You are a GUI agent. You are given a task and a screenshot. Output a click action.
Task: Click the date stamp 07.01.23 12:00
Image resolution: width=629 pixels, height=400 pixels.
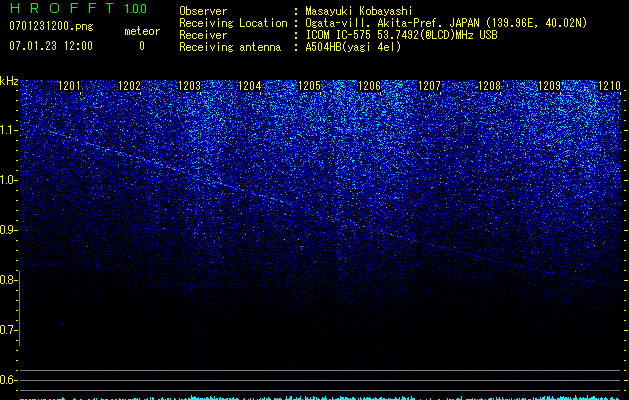pyautogui.click(x=51, y=46)
